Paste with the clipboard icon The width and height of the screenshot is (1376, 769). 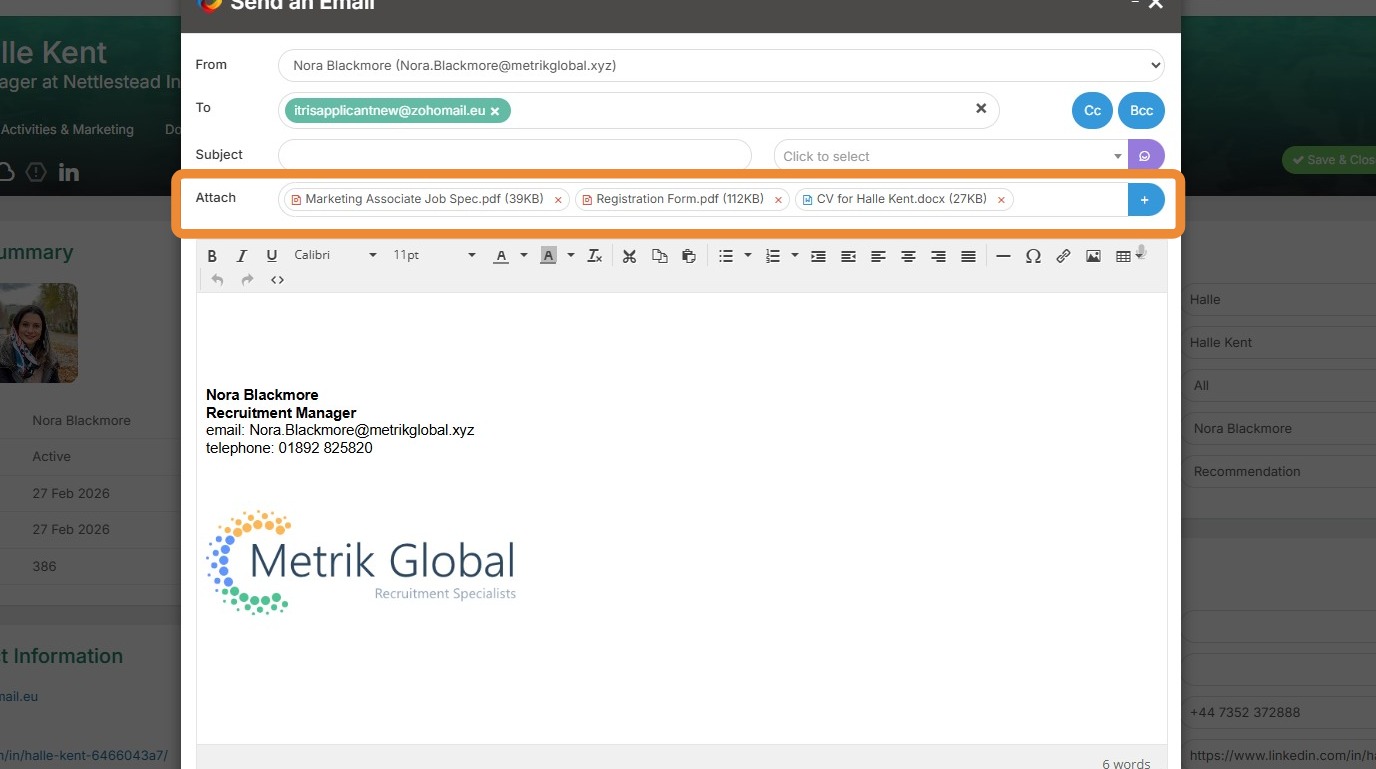[x=688, y=256]
